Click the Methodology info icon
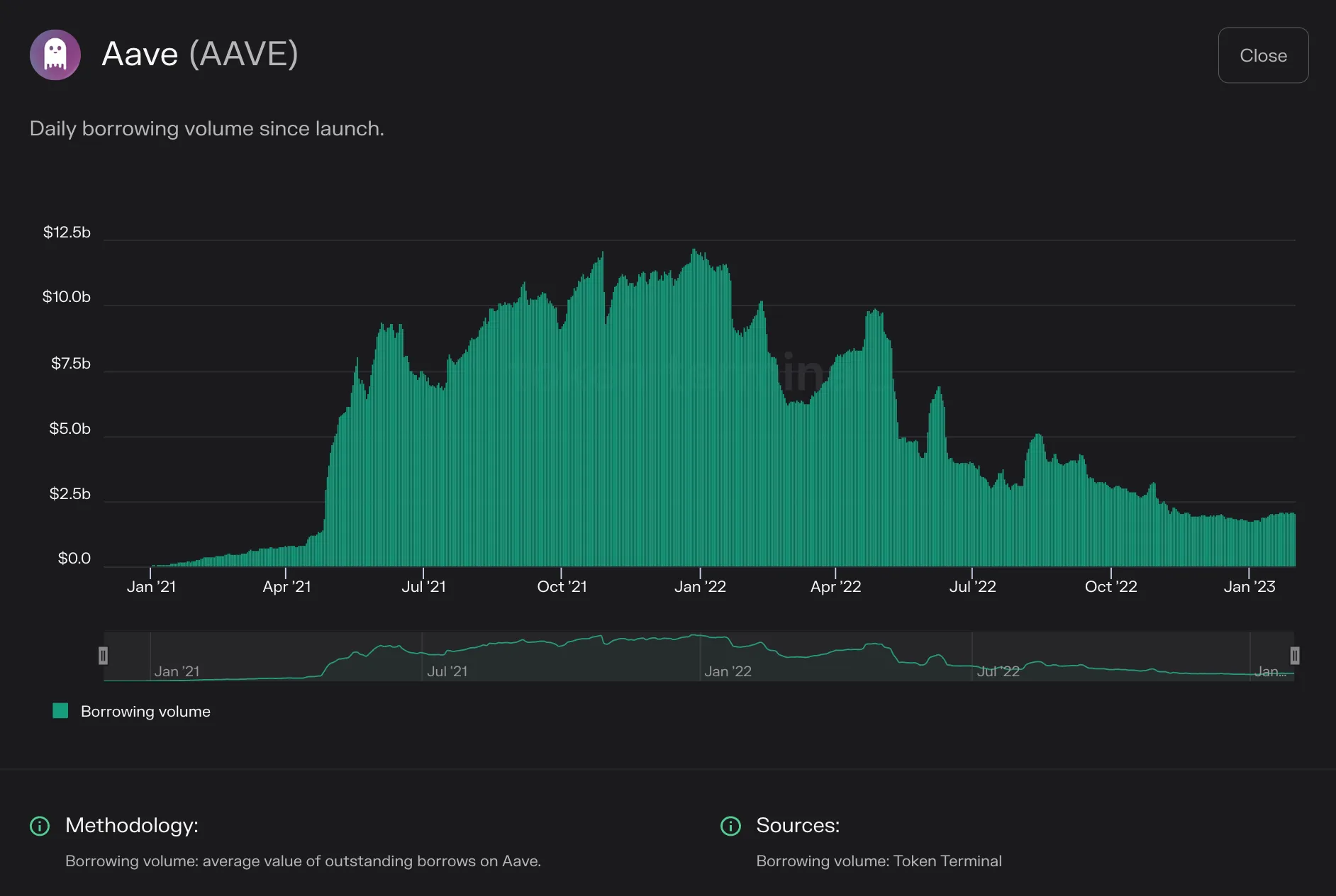 [x=40, y=826]
